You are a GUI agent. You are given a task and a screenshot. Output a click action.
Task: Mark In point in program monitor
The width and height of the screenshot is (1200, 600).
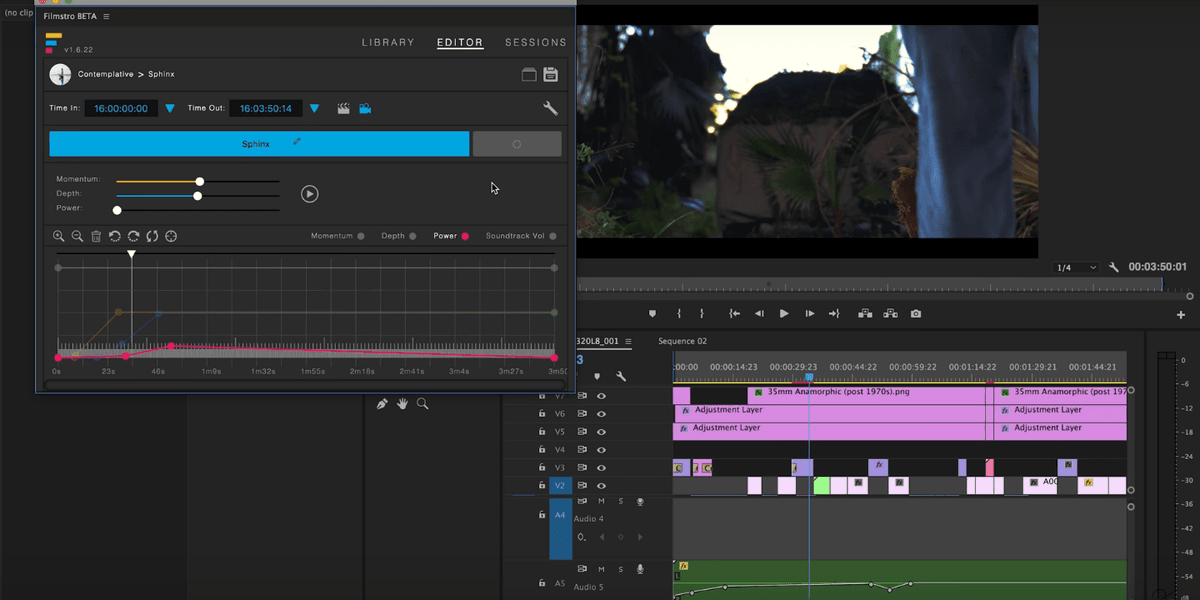[x=679, y=313]
